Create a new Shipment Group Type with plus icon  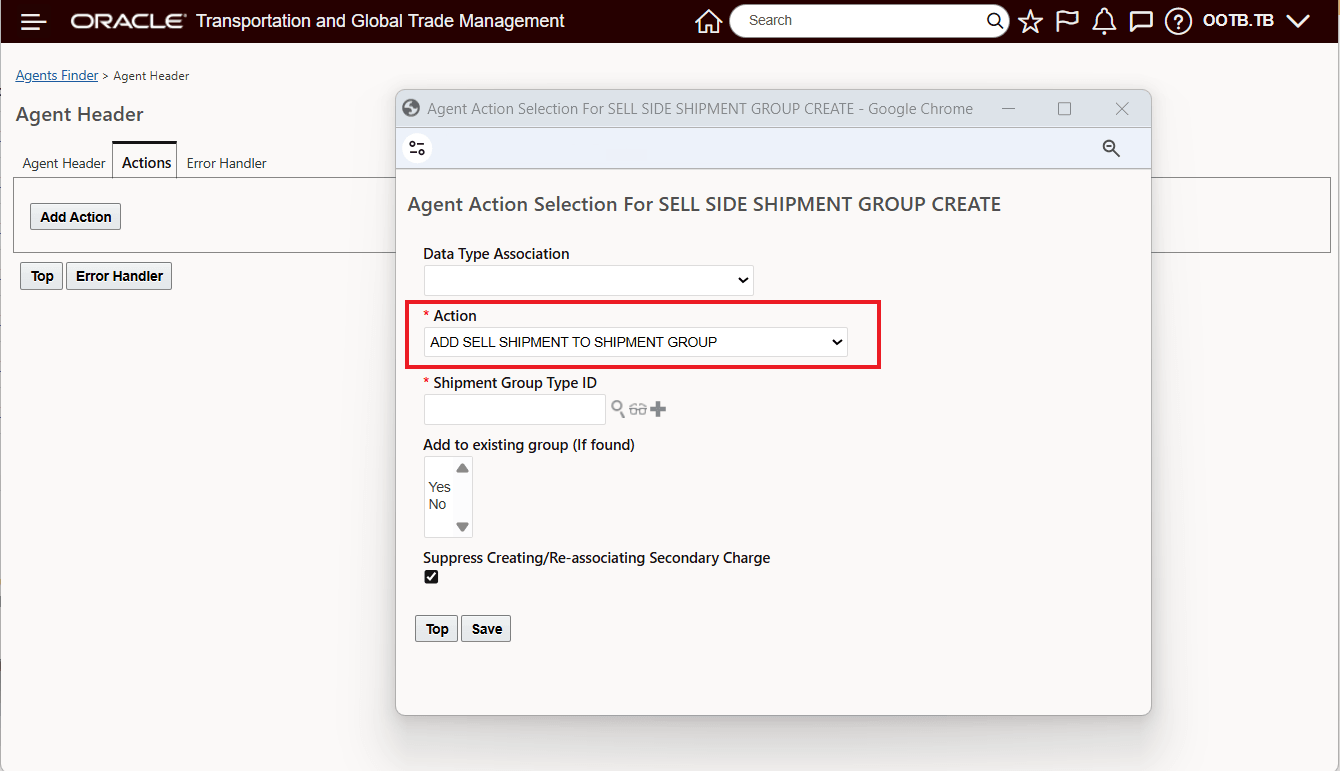[657, 409]
